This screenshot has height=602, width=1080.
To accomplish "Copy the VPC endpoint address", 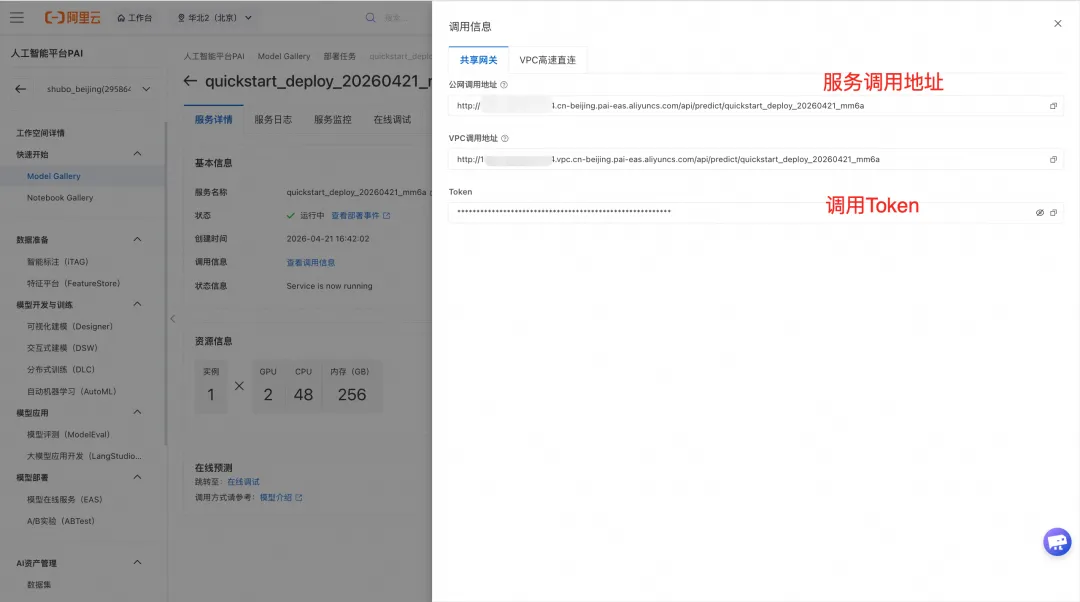I will [x=1053, y=160].
